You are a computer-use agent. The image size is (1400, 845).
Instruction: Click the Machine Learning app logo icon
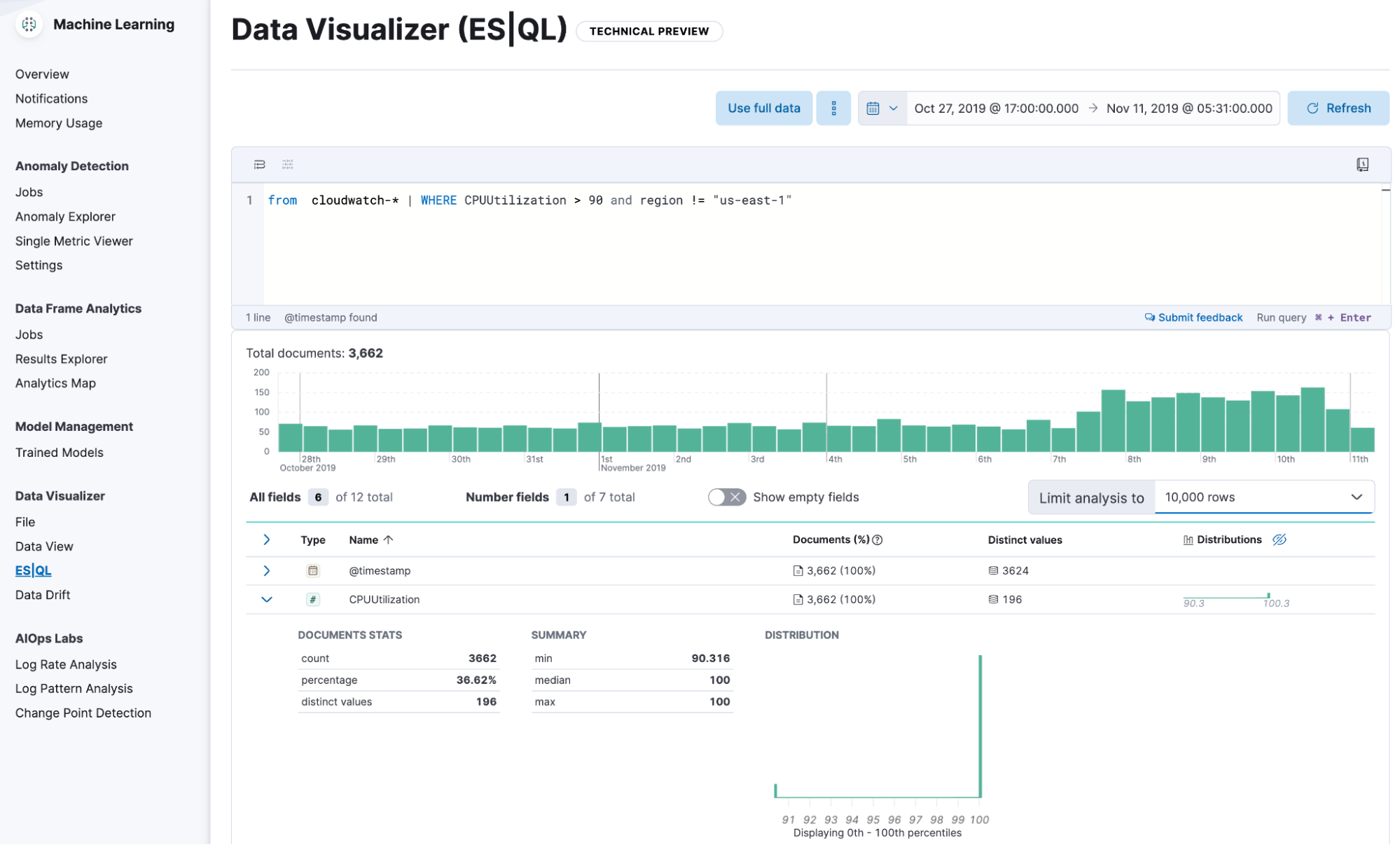(x=29, y=24)
